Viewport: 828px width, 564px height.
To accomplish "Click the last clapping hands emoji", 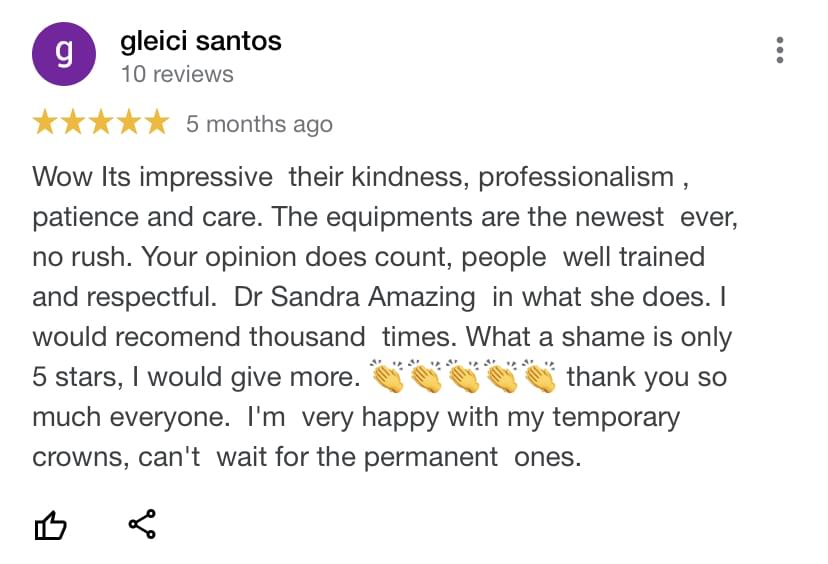I will point(538,376).
